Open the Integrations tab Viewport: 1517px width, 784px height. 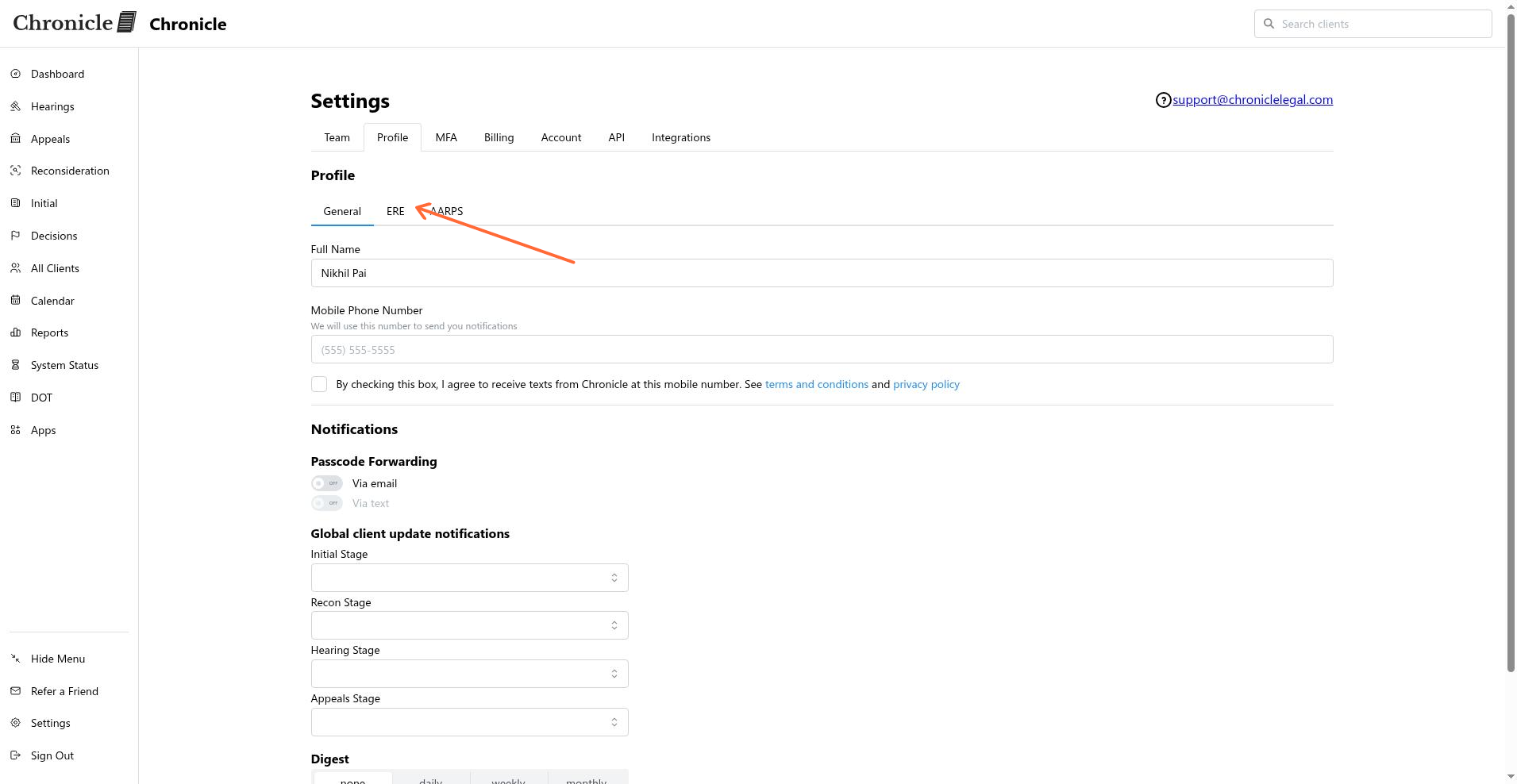[x=681, y=137]
